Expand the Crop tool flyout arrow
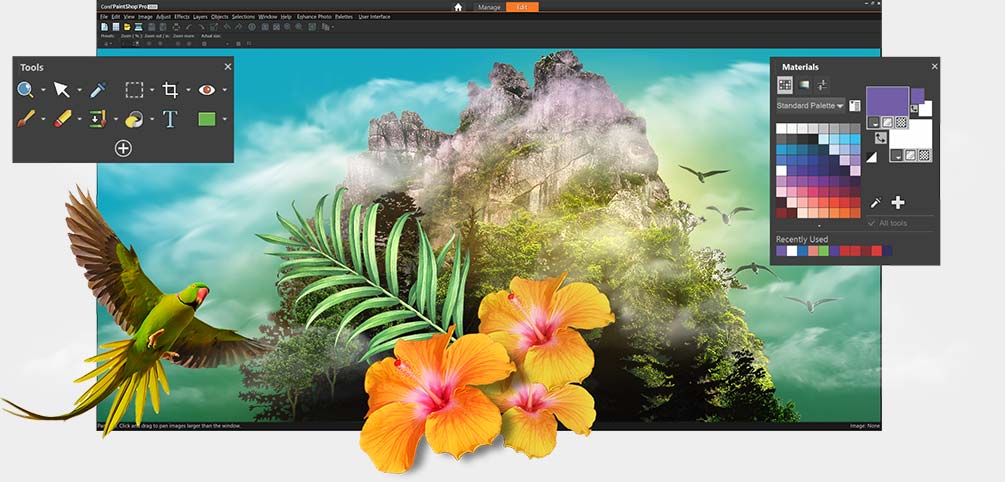This screenshot has width=1005, height=482. point(188,90)
